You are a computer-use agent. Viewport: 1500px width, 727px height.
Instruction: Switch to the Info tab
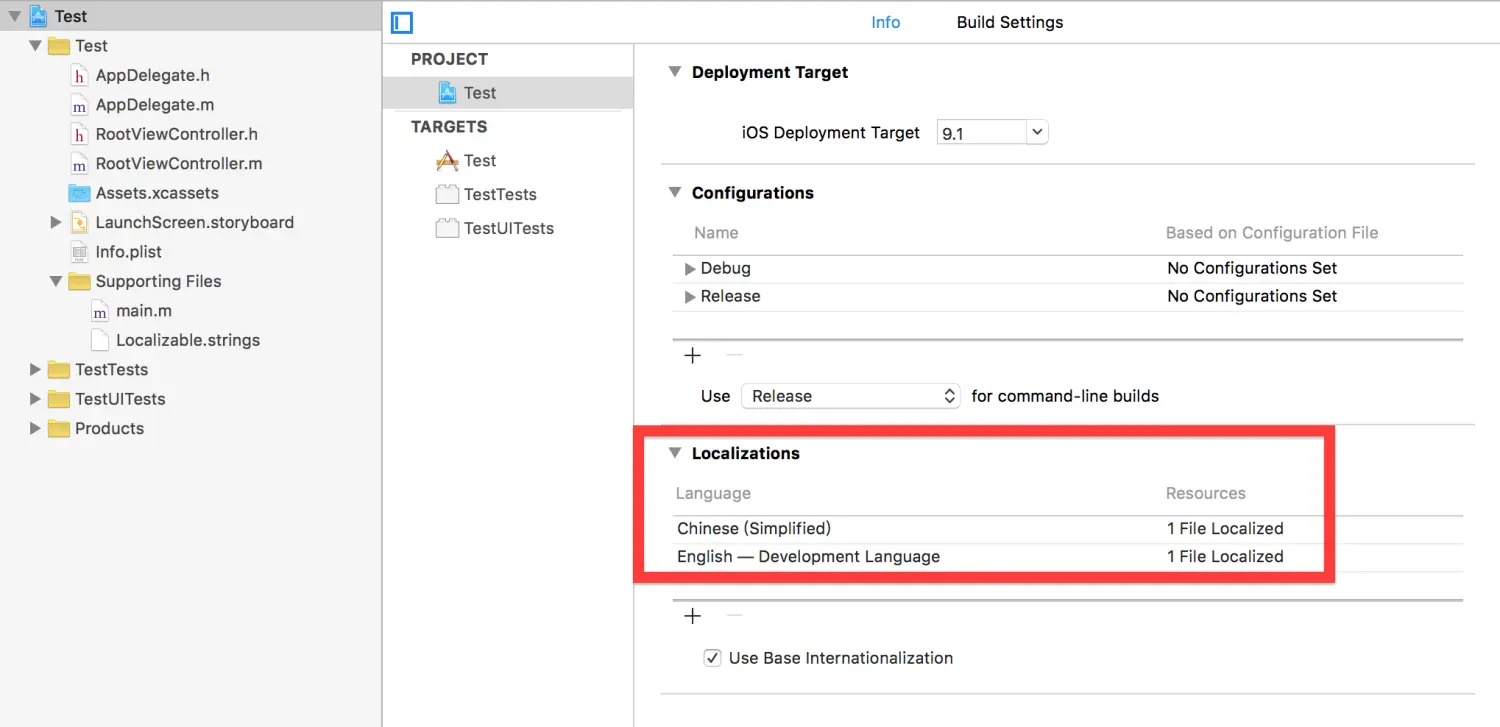click(885, 22)
